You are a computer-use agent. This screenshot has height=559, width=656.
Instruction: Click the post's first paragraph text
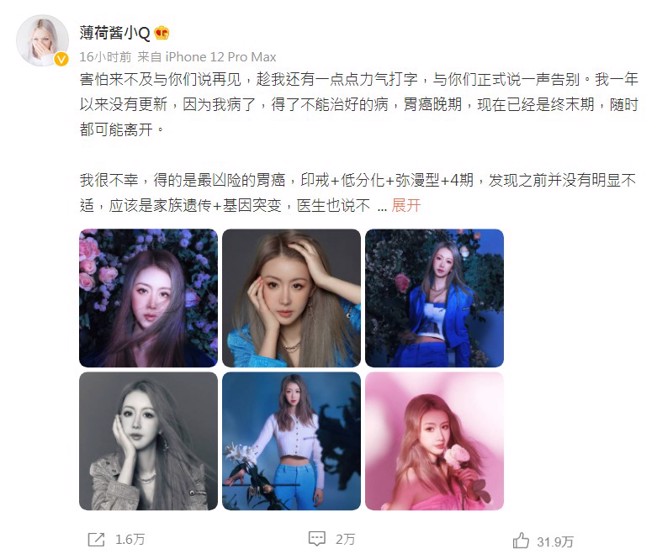(359, 104)
